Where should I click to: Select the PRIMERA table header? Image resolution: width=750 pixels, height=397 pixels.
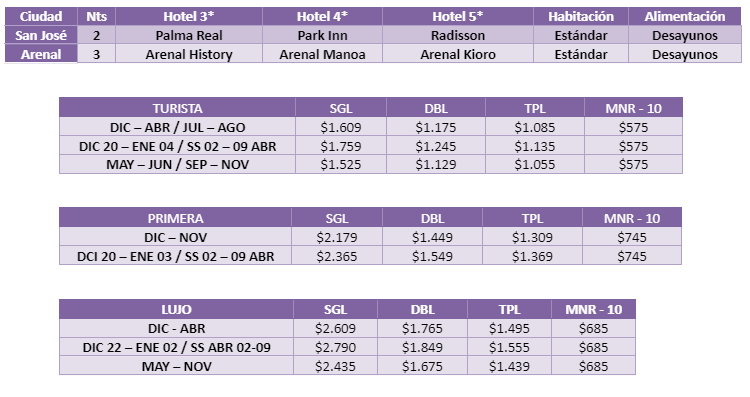176,218
